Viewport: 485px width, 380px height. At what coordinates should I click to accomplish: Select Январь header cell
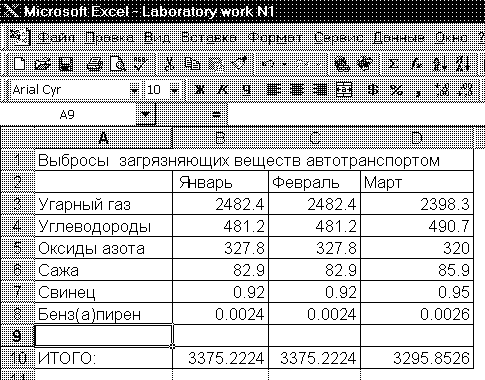coord(220,182)
